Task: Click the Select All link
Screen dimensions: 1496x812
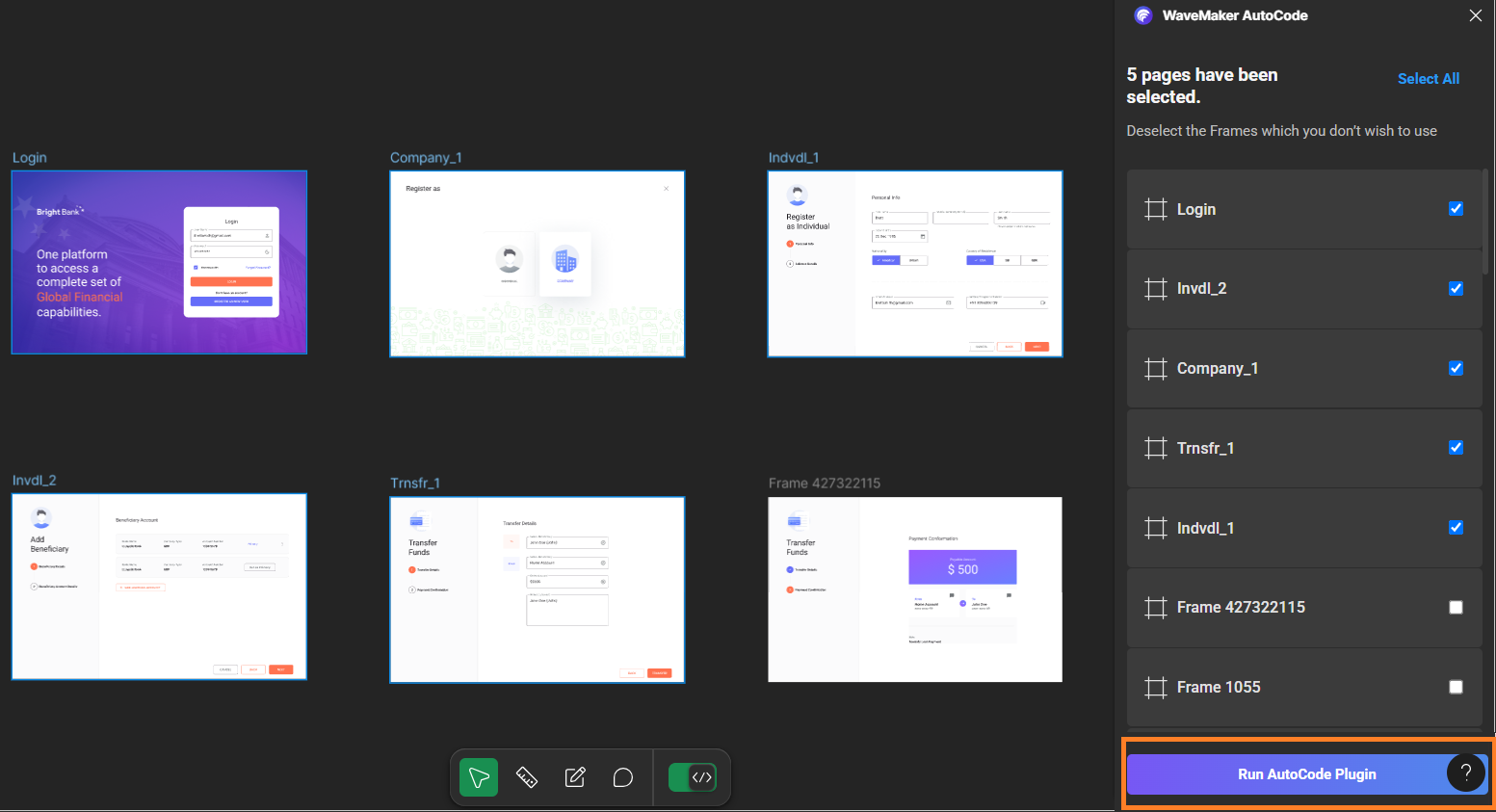Action: pos(1429,78)
